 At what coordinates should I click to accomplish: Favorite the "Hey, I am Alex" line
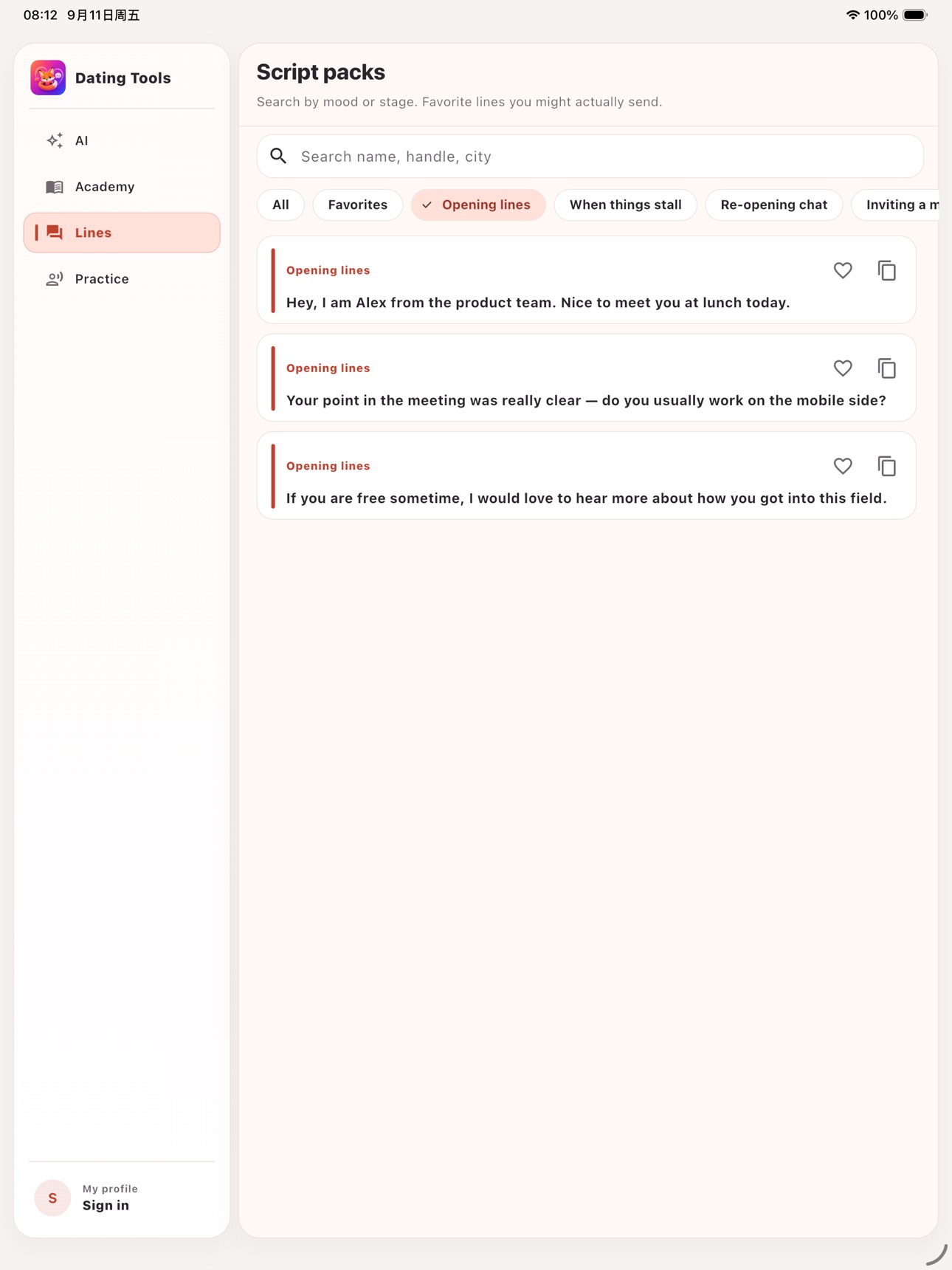coord(843,270)
